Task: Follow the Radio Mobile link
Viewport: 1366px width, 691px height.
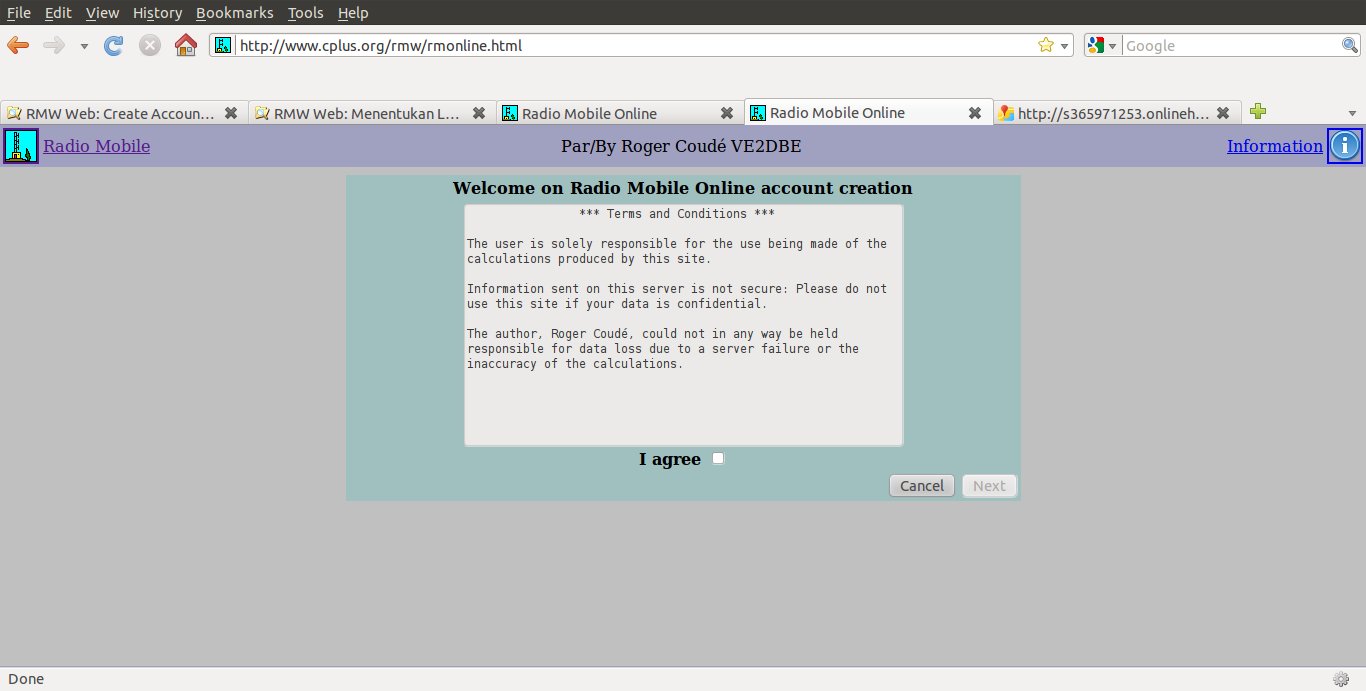Action: (x=96, y=146)
